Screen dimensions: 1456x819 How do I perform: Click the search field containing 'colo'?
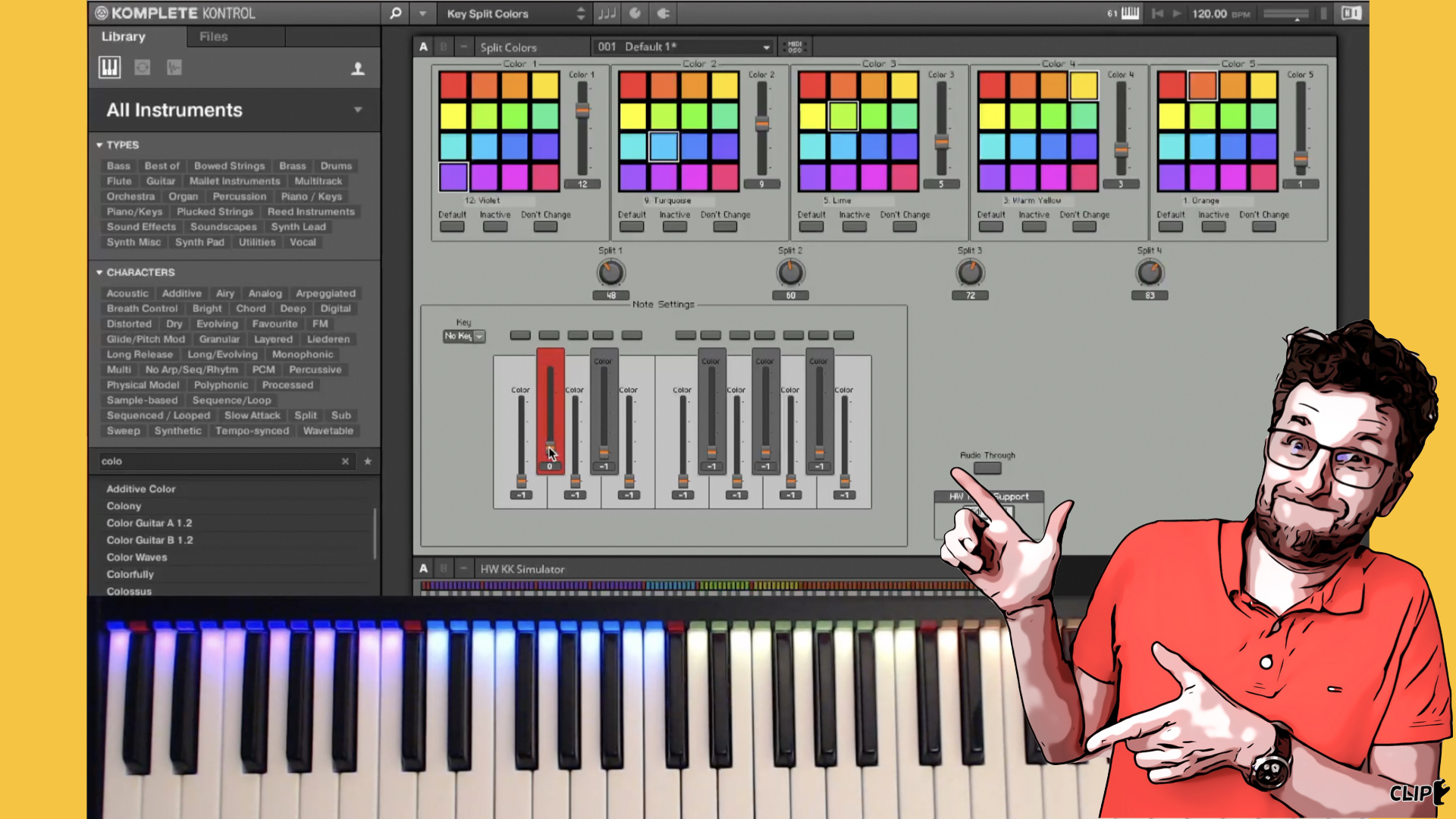[x=220, y=461]
